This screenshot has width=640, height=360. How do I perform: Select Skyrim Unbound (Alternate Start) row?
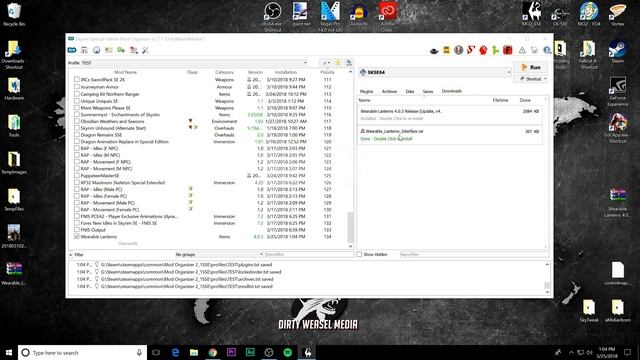coord(209,128)
